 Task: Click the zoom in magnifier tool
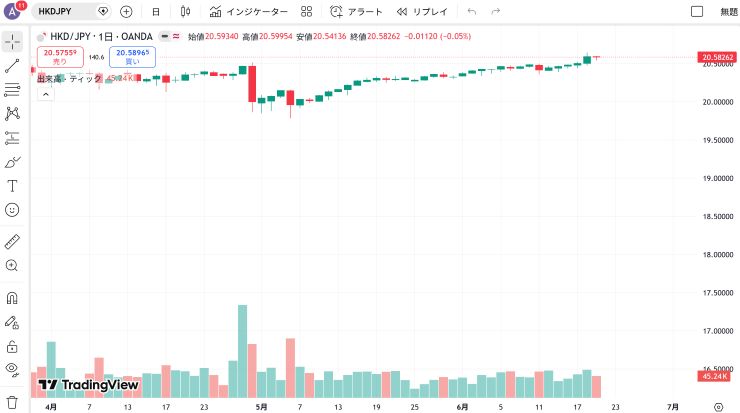pyautogui.click(x=12, y=266)
